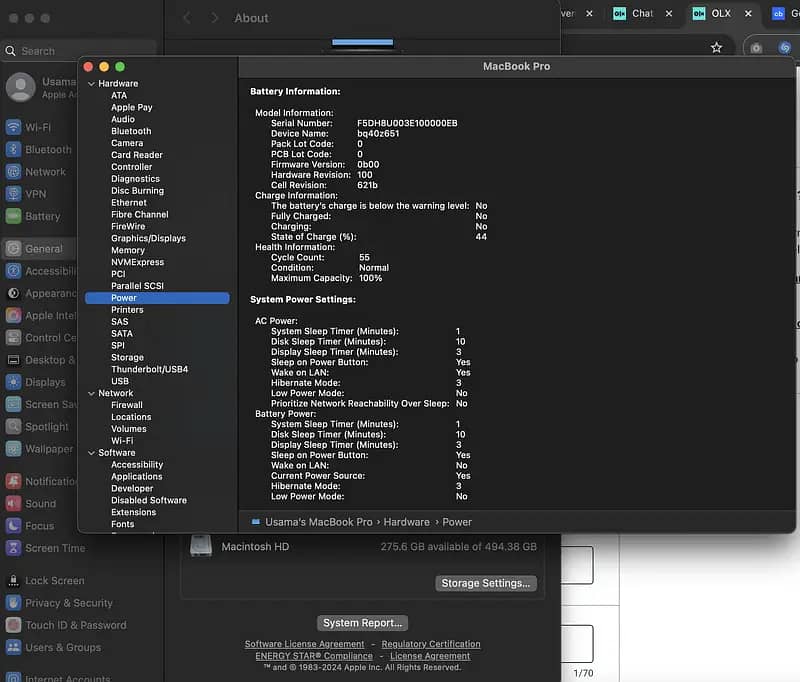Select Memory in the hardware list
Viewport: 800px width, 682px height.
[127, 250]
